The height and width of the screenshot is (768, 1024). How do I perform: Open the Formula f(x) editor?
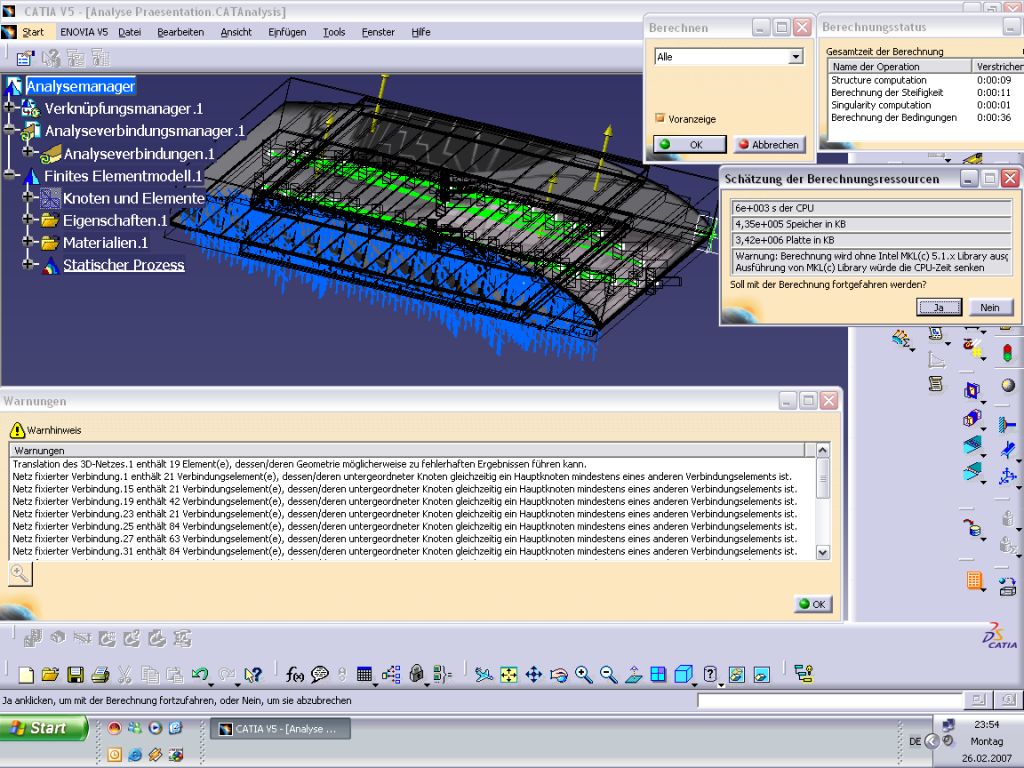point(295,675)
